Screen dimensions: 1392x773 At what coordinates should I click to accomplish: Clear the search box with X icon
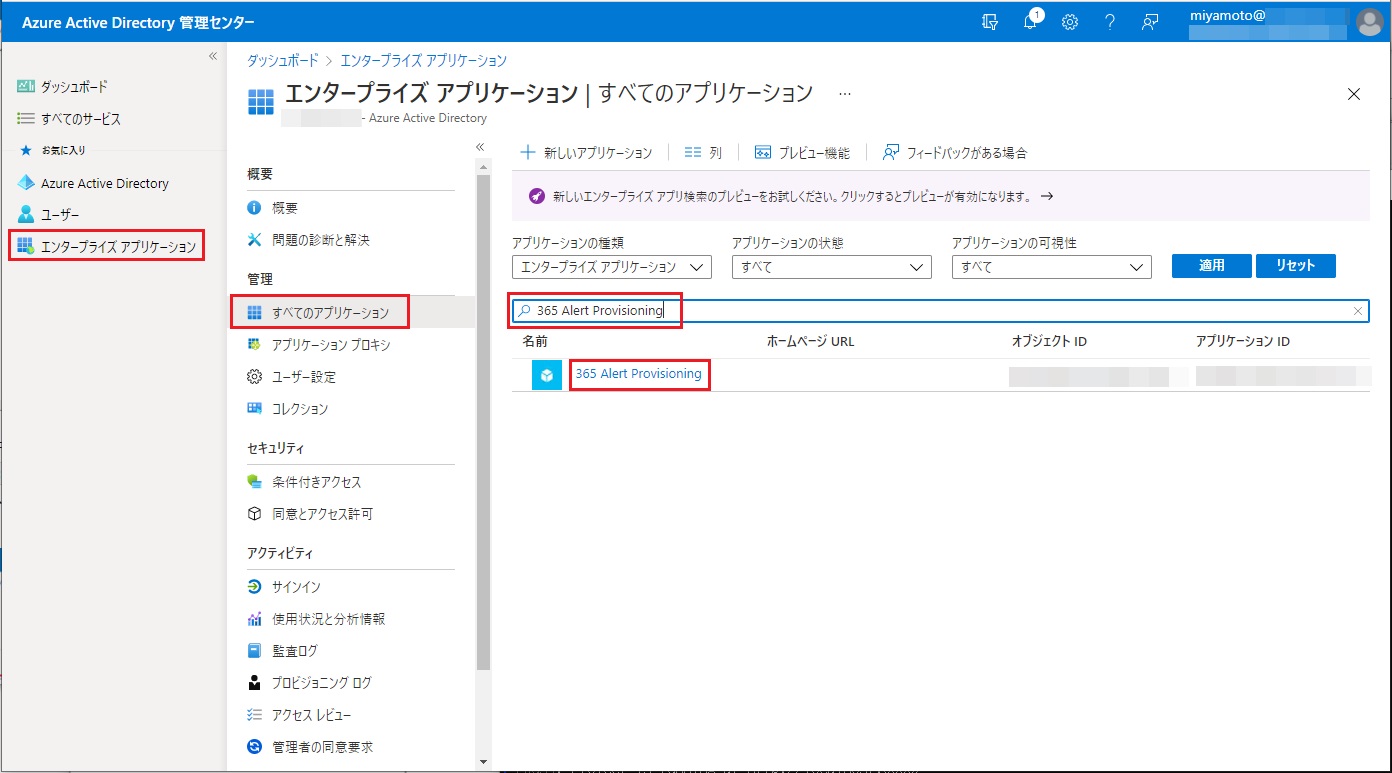point(1357,311)
